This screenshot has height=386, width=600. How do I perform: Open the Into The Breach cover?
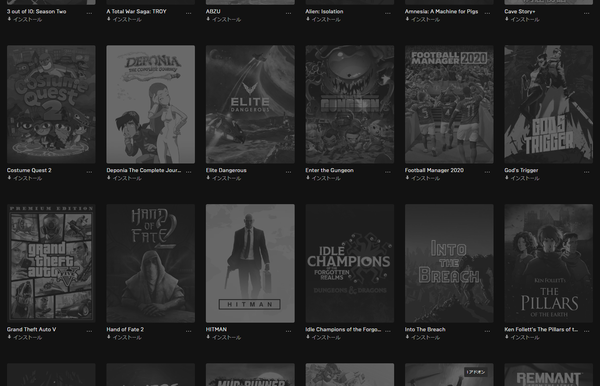(449, 263)
